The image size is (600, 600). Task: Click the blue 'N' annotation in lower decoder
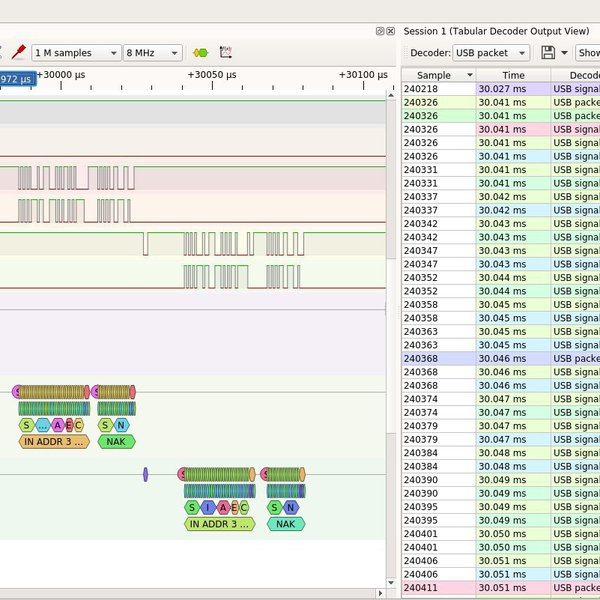coord(291,508)
